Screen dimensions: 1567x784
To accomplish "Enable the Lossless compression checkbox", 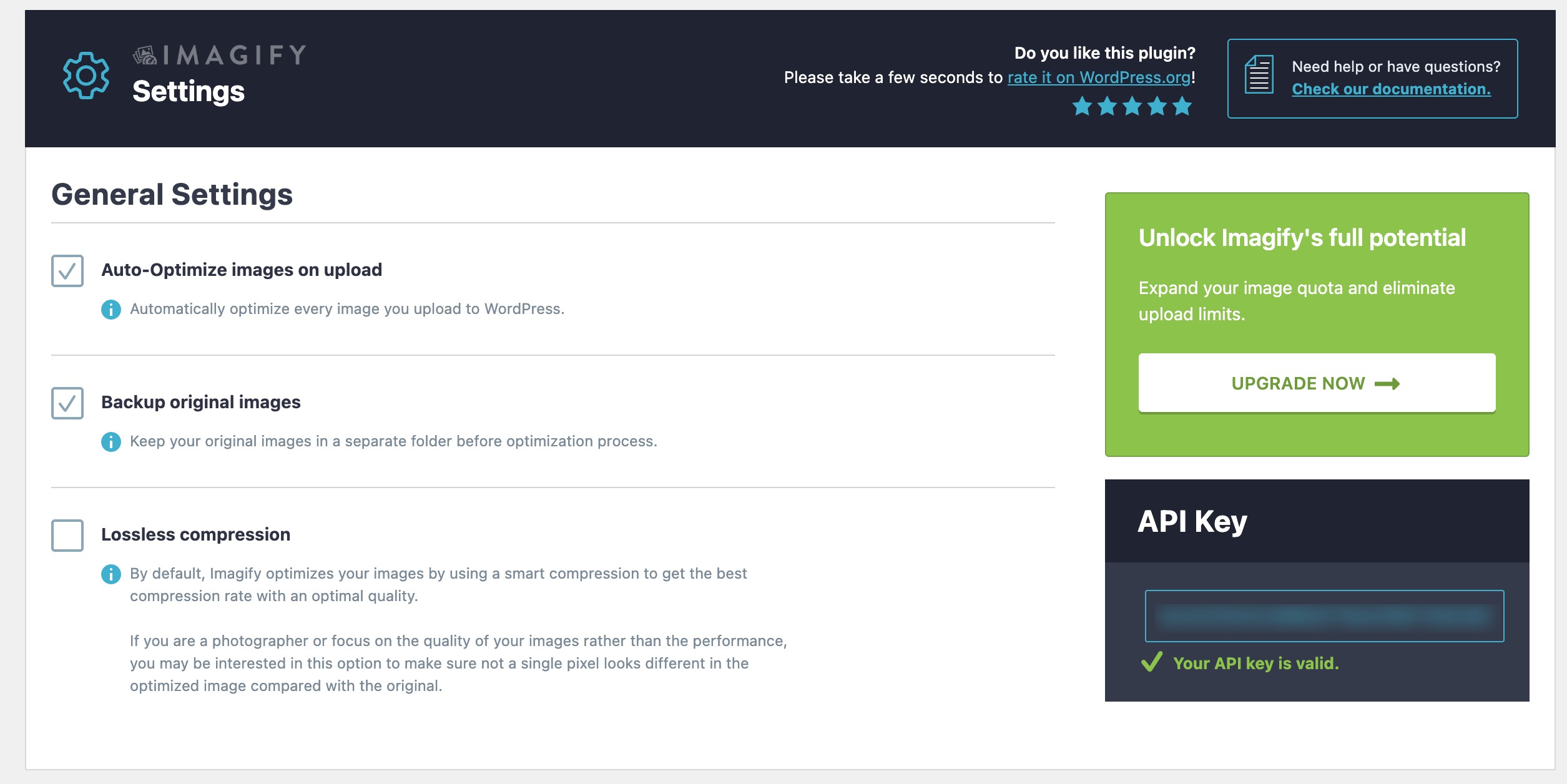I will click(x=69, y=534).
